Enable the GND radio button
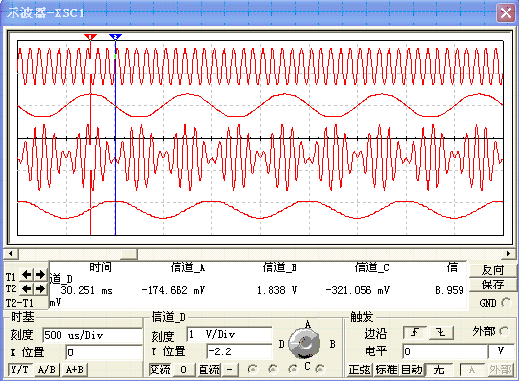Image resolution: width=519 pixels, height=382 pixels. (506, 303)
